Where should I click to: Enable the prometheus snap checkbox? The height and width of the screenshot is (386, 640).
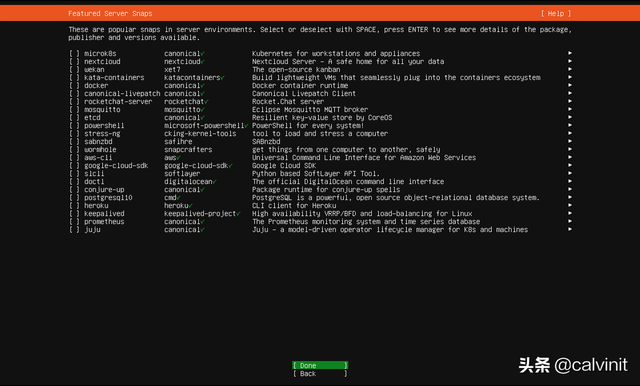(x=74, y=222)
